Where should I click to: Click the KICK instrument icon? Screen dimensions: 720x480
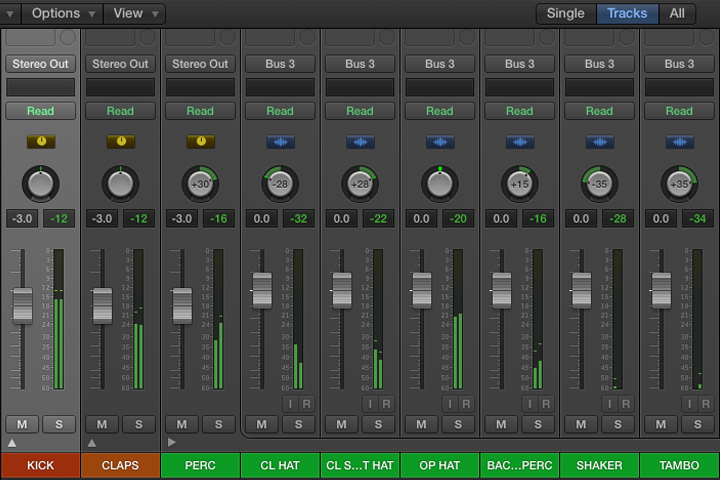click(41, 141)
